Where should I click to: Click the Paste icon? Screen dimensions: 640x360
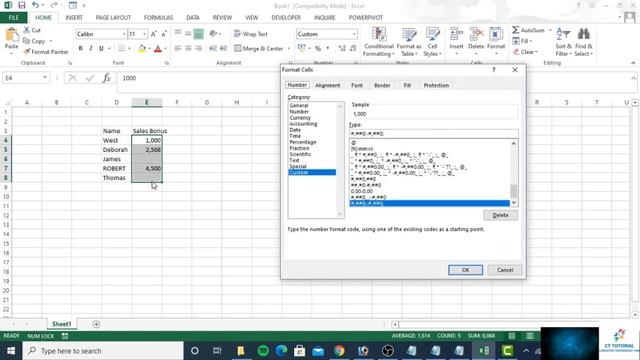(11, 35)
